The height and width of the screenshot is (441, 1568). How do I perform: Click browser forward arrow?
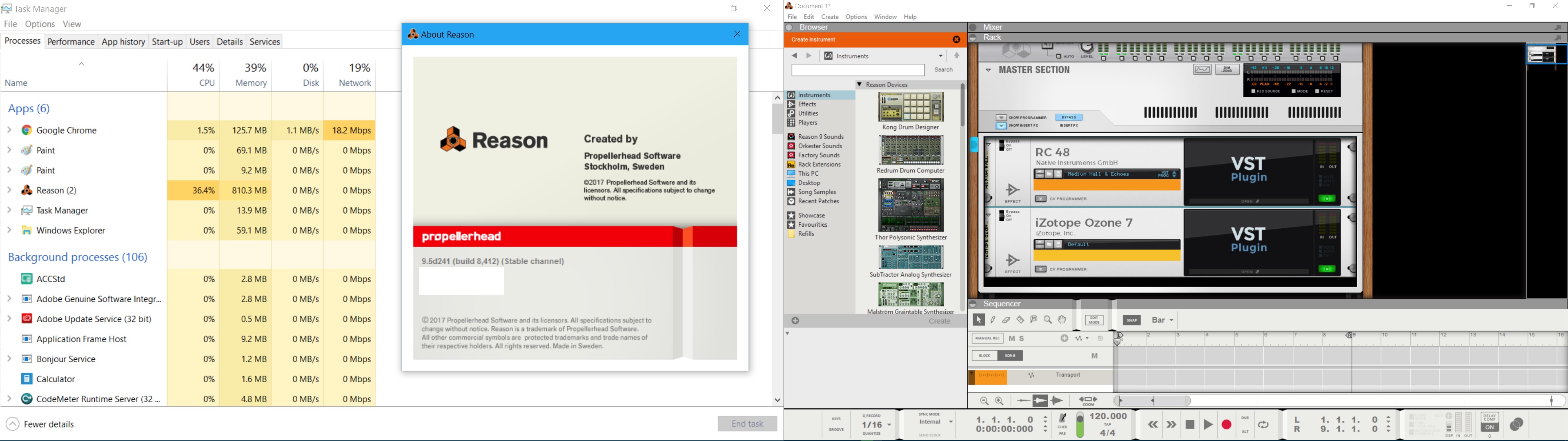click(809, 56)
